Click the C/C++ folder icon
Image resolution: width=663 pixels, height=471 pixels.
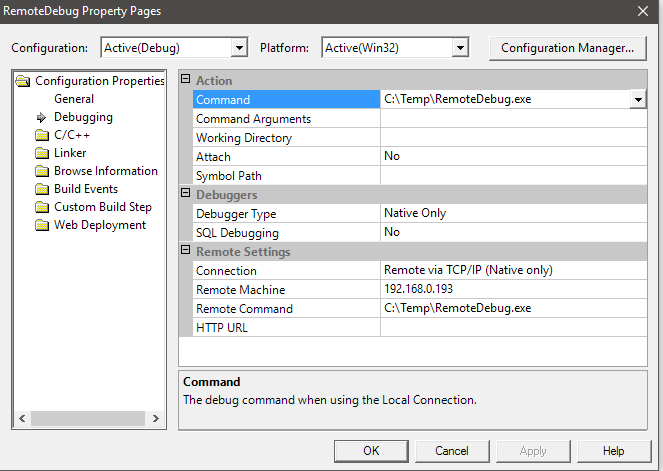click(42, 135)
